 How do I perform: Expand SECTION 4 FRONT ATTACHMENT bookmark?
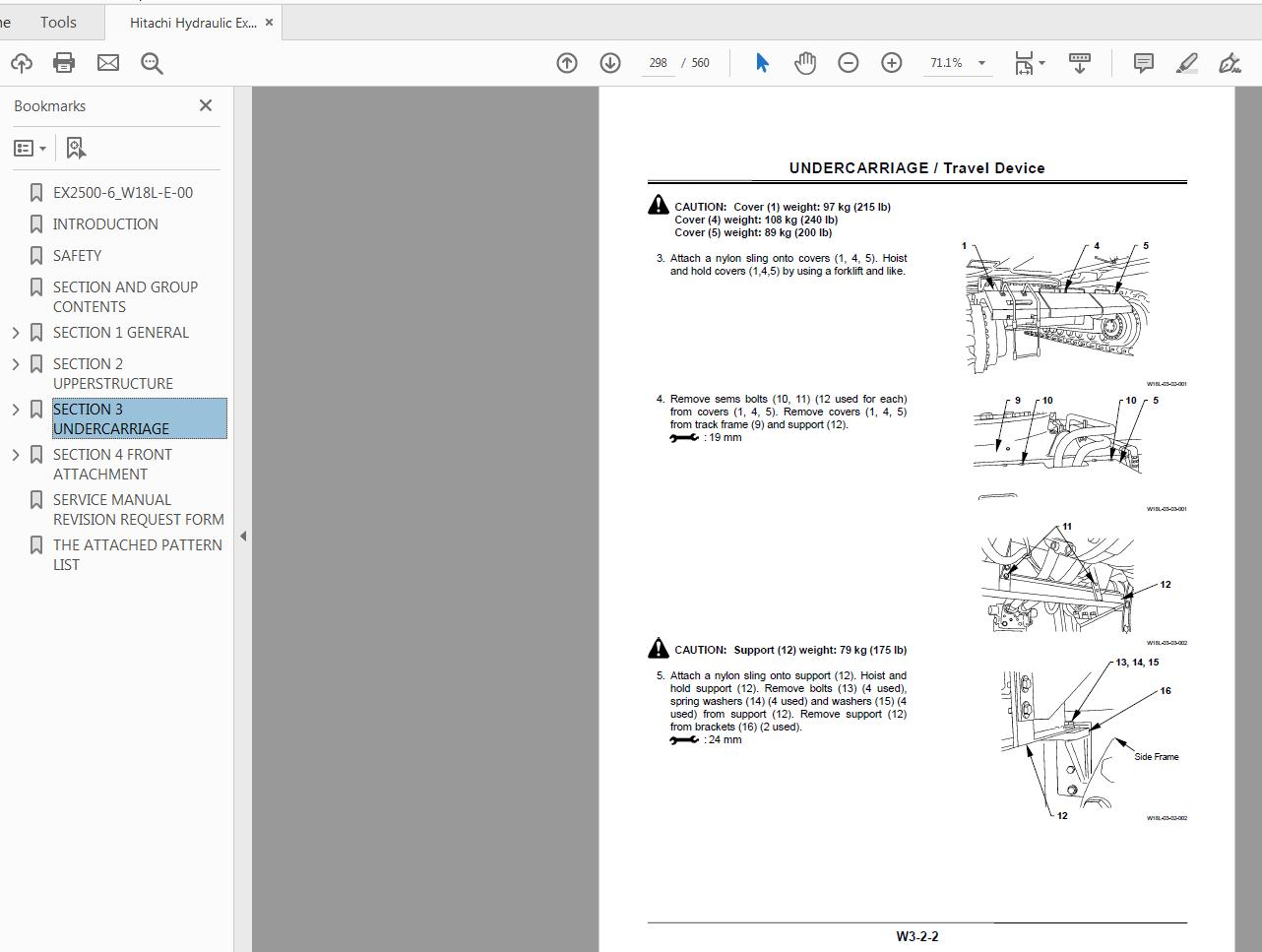click(16, 455)
